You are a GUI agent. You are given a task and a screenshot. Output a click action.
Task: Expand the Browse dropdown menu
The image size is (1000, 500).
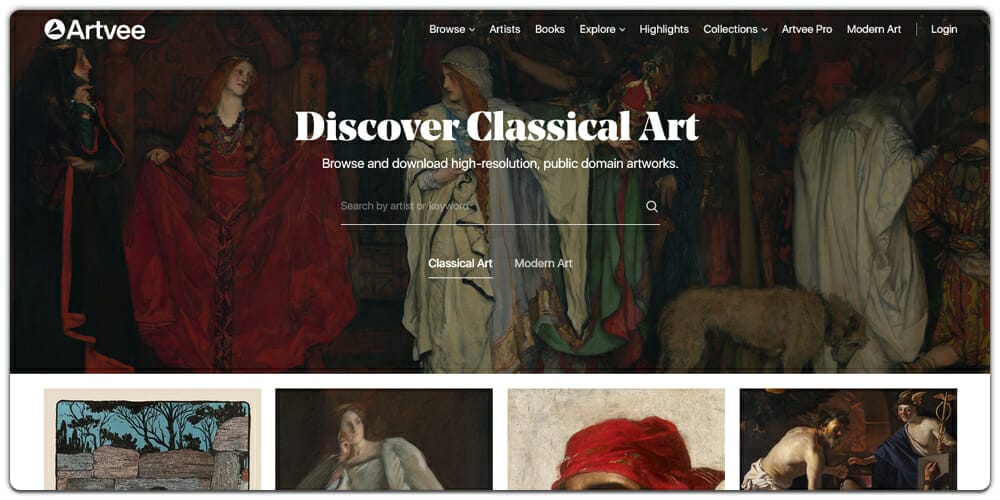452,29
